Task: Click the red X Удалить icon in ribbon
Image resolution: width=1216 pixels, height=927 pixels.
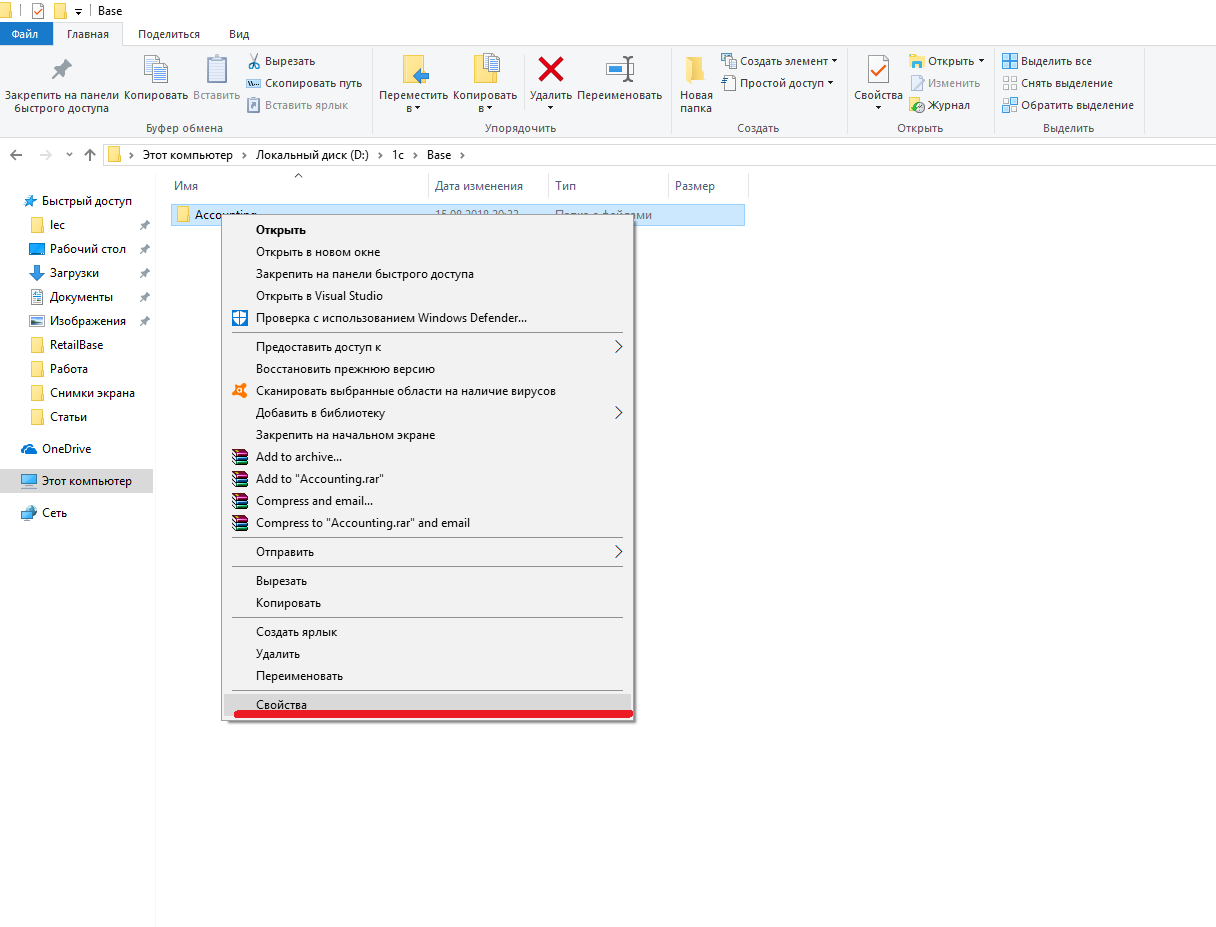Action: click(551, 69)
